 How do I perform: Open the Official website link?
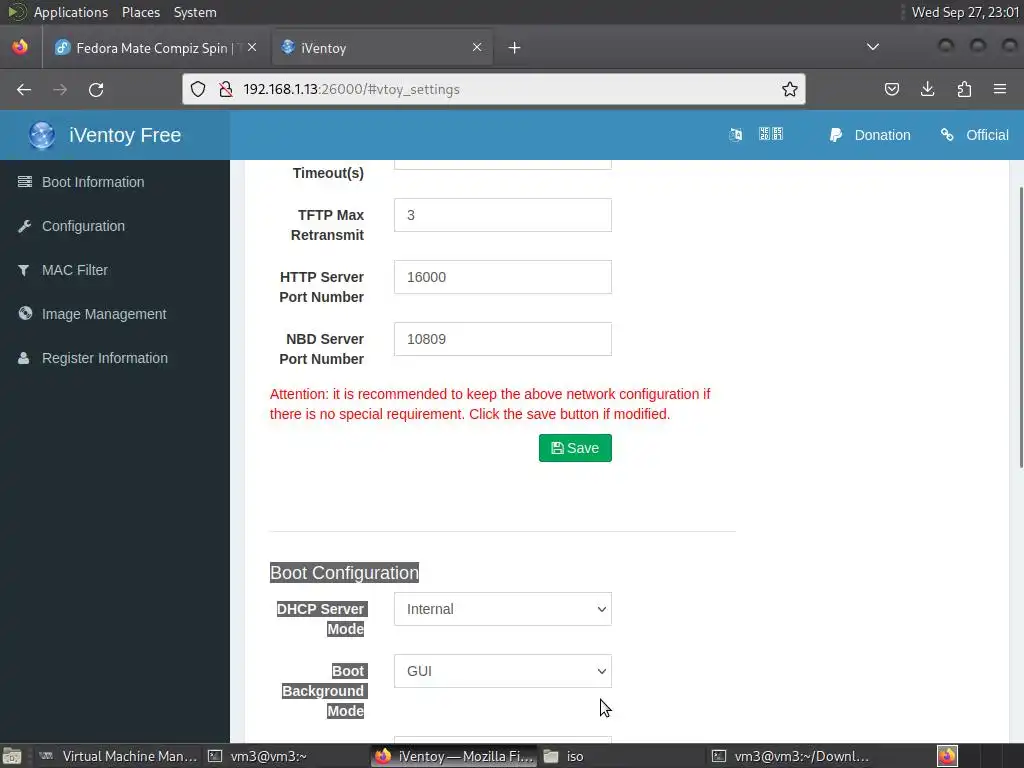coord(974,135)
